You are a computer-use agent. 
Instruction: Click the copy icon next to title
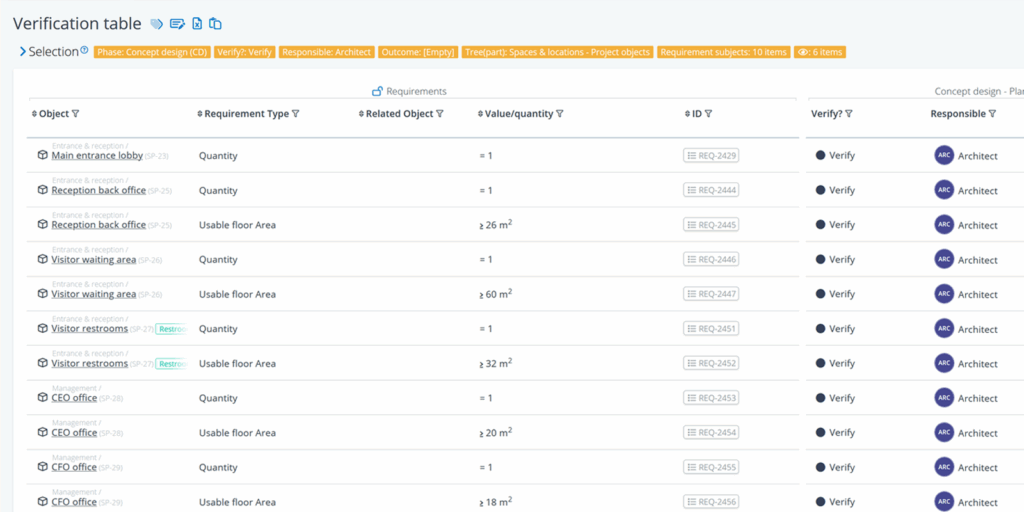[215, 24]
